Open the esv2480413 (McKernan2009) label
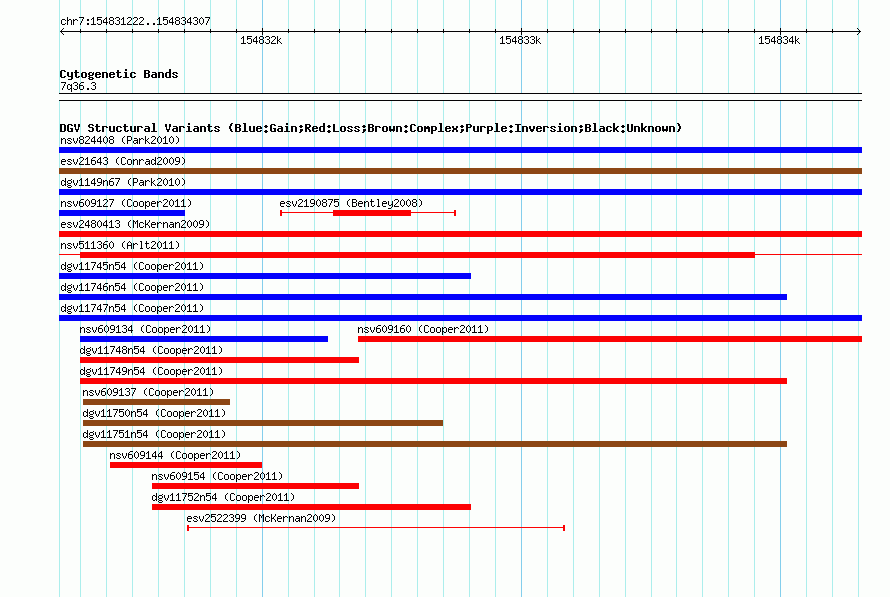This screenshot has width=890, height=597. (x=135, y=224)
